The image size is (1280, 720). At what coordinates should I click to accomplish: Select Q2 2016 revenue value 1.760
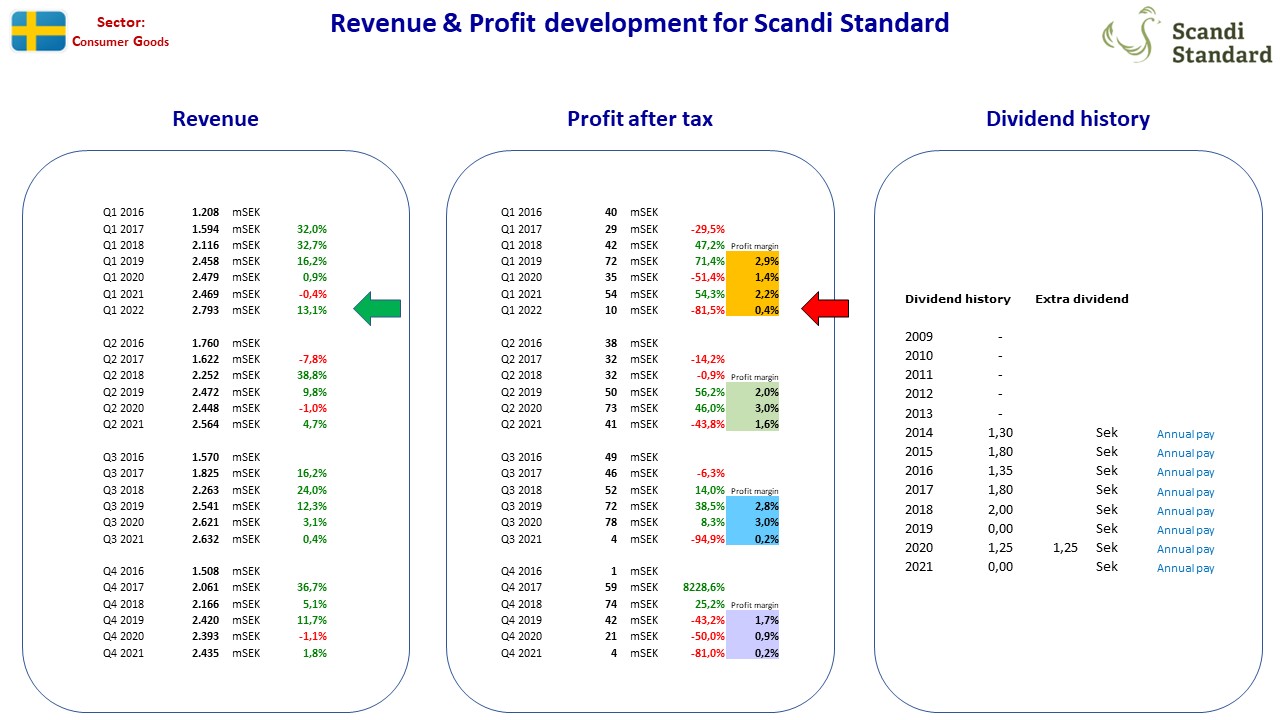coord(205,343)
